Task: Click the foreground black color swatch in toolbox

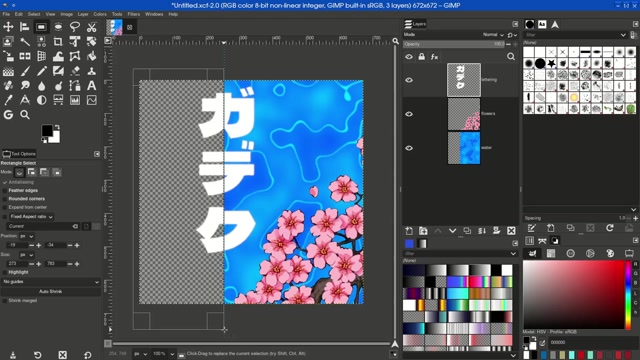Action: [47, 131]
